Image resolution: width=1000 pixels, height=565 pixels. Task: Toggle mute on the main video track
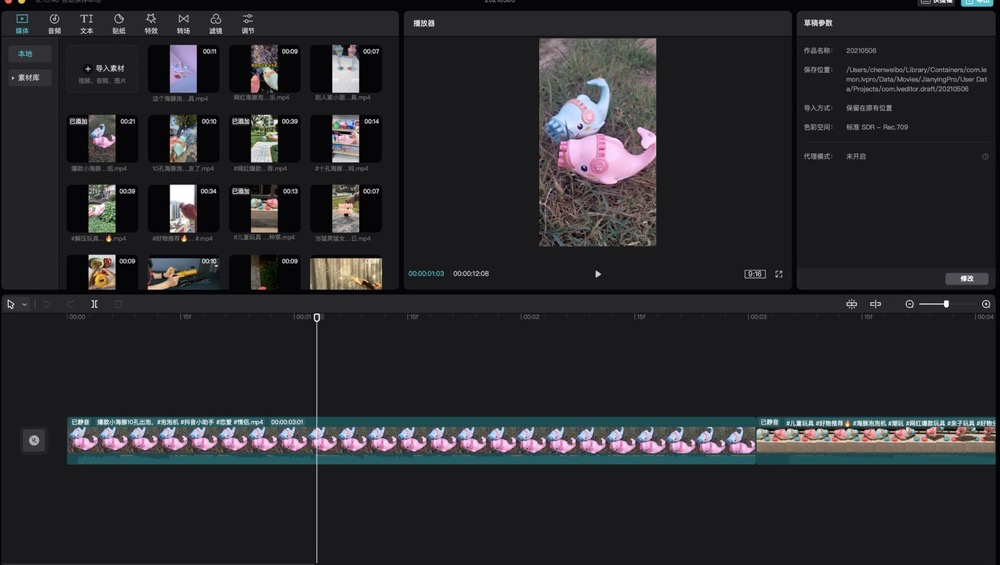(34, 440)
